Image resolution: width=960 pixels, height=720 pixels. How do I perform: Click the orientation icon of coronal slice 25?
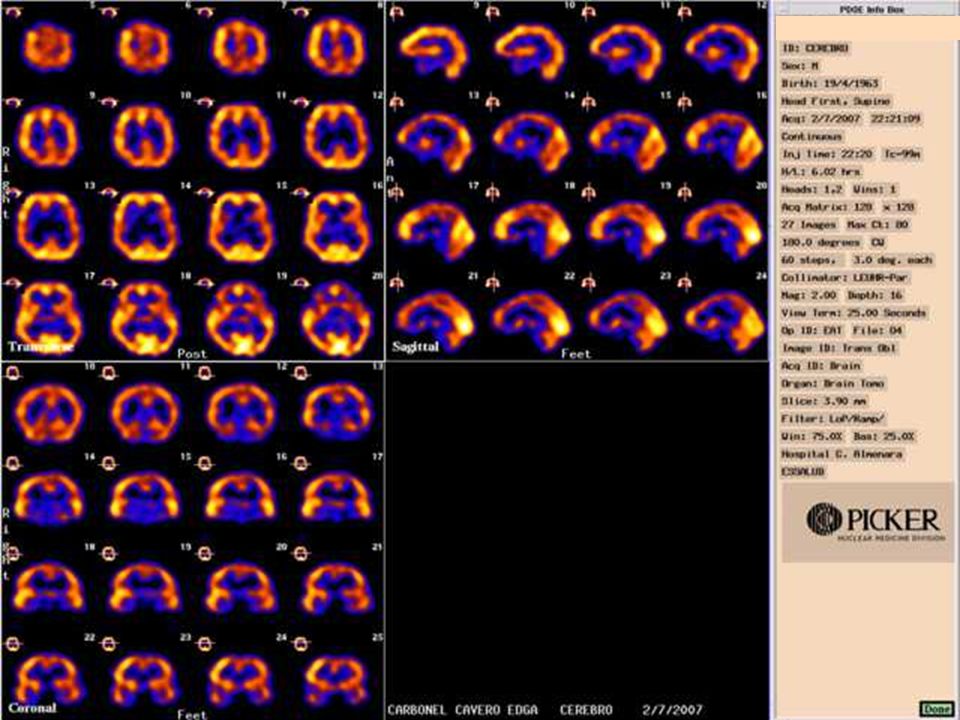(x=301, y=644)
